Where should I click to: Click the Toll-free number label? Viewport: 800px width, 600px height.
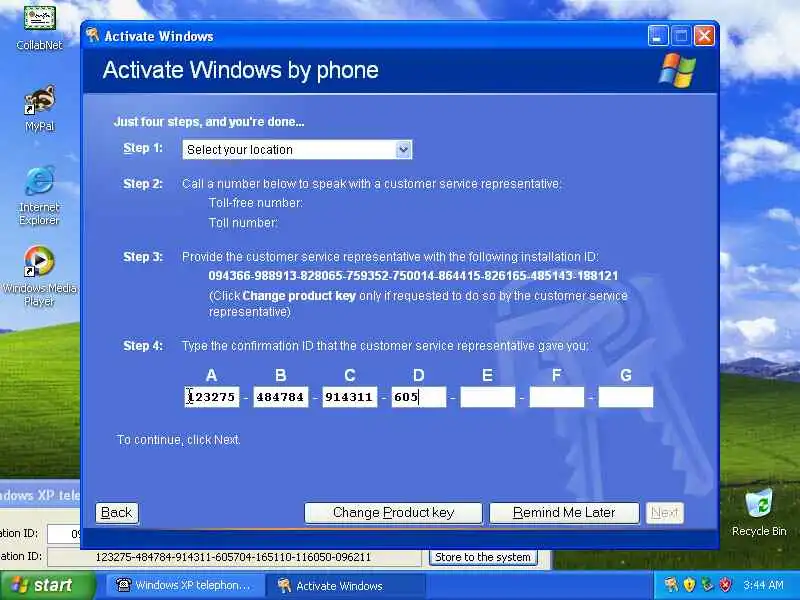click(x=256, y=203)
